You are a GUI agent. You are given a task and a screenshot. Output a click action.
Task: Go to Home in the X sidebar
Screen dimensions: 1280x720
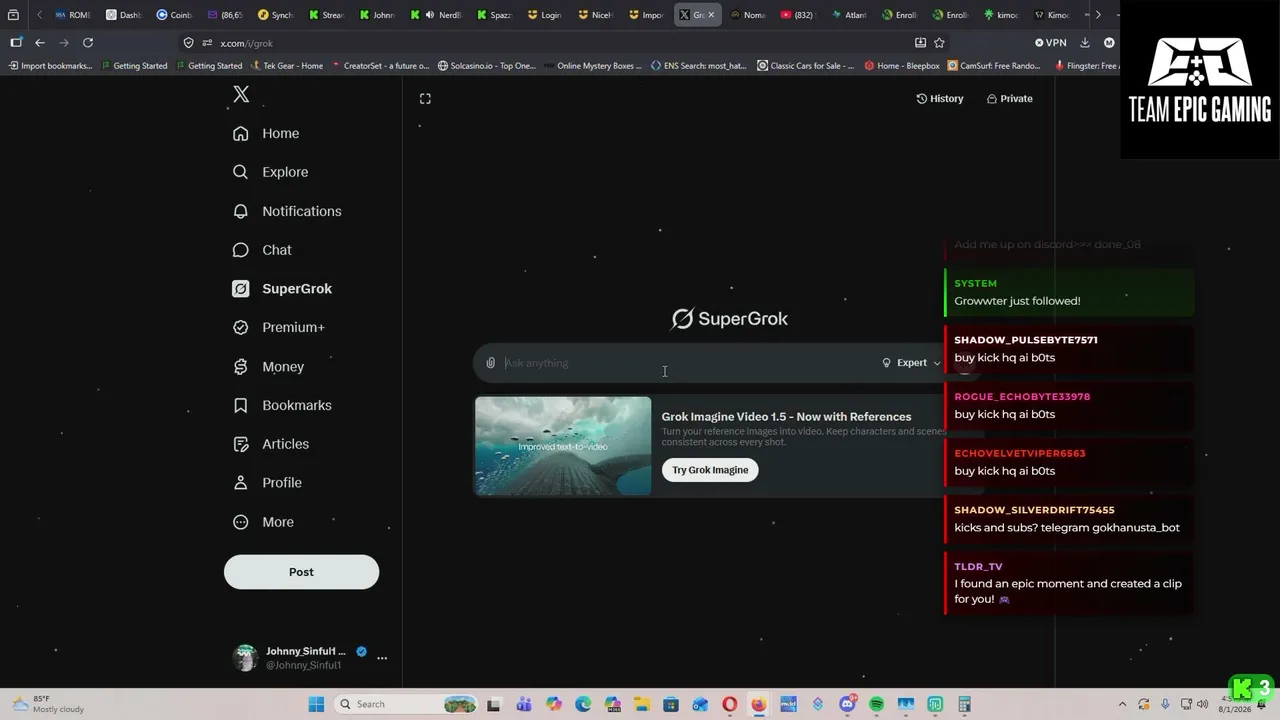[266, 133]
